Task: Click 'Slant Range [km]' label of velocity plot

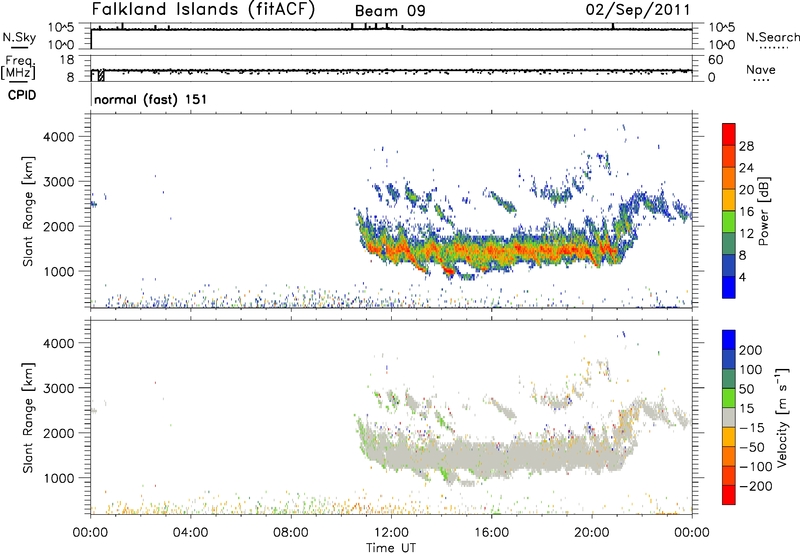Action: (28, 417)
